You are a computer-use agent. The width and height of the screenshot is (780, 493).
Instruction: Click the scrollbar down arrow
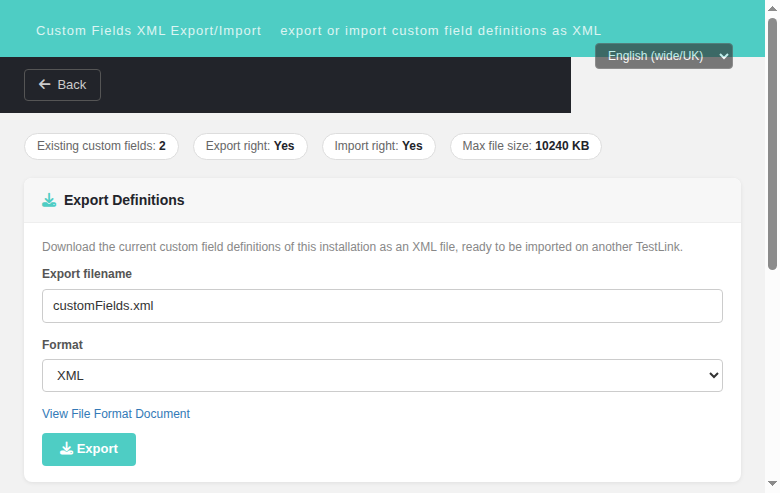(773, 484)
